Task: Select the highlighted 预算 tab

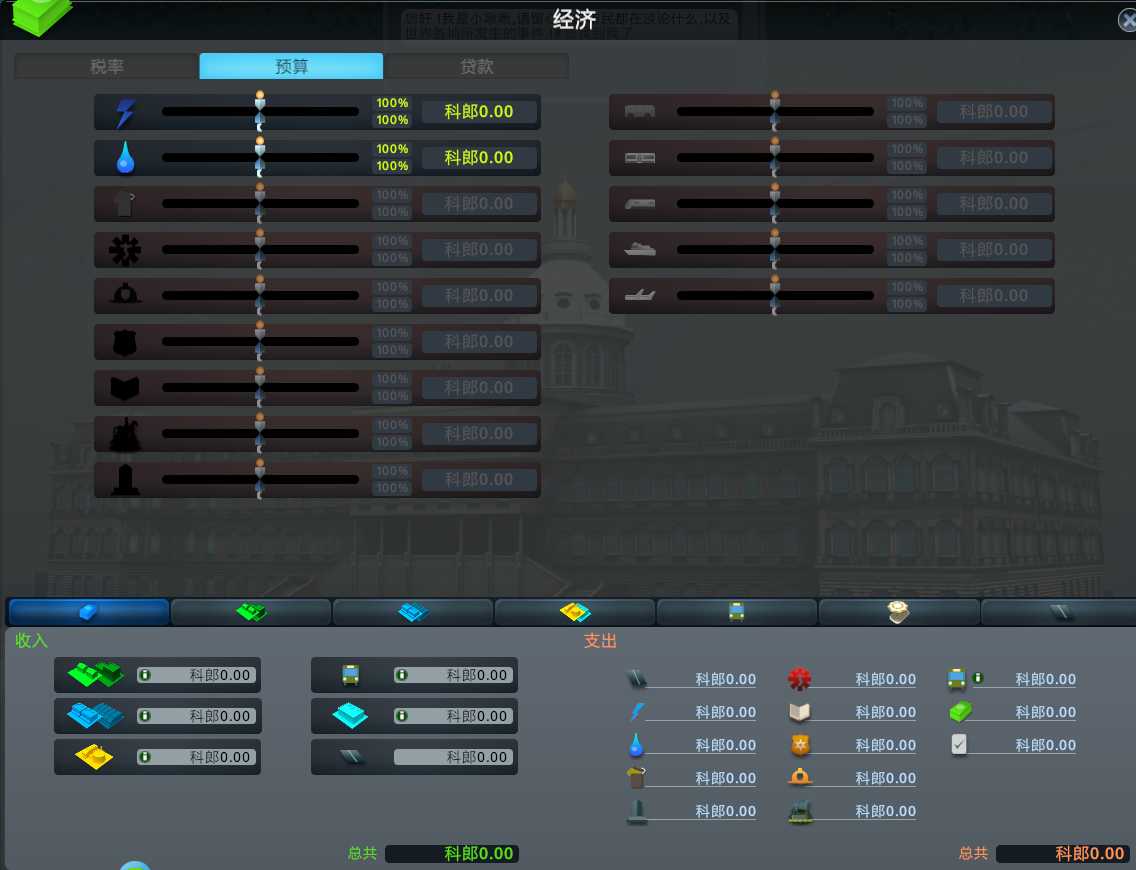Action: (291, 67)
